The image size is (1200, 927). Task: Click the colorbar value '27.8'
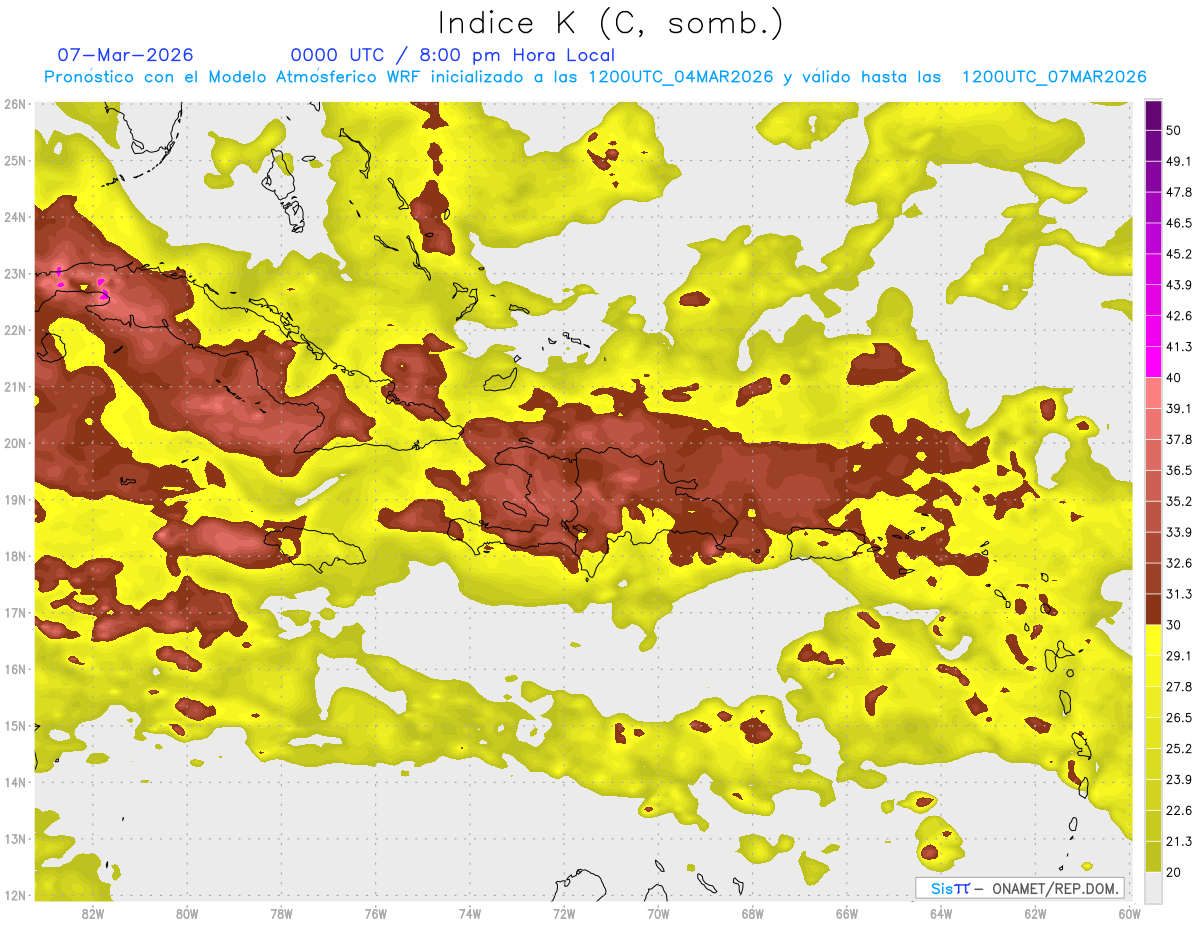coord(1178,687)
